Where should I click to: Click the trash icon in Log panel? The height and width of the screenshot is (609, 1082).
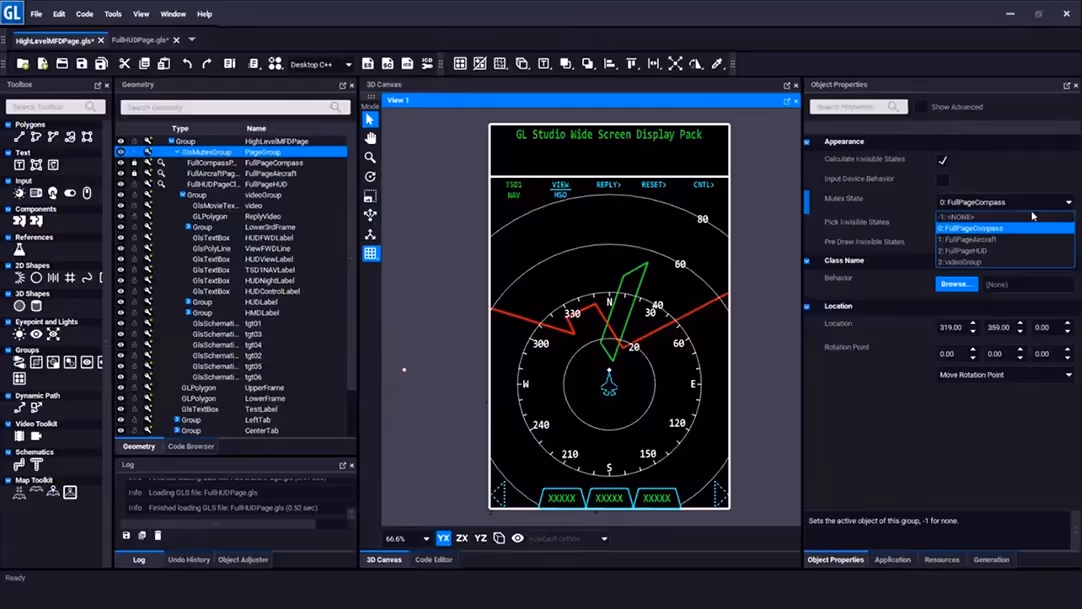click(x=158, y=535)
